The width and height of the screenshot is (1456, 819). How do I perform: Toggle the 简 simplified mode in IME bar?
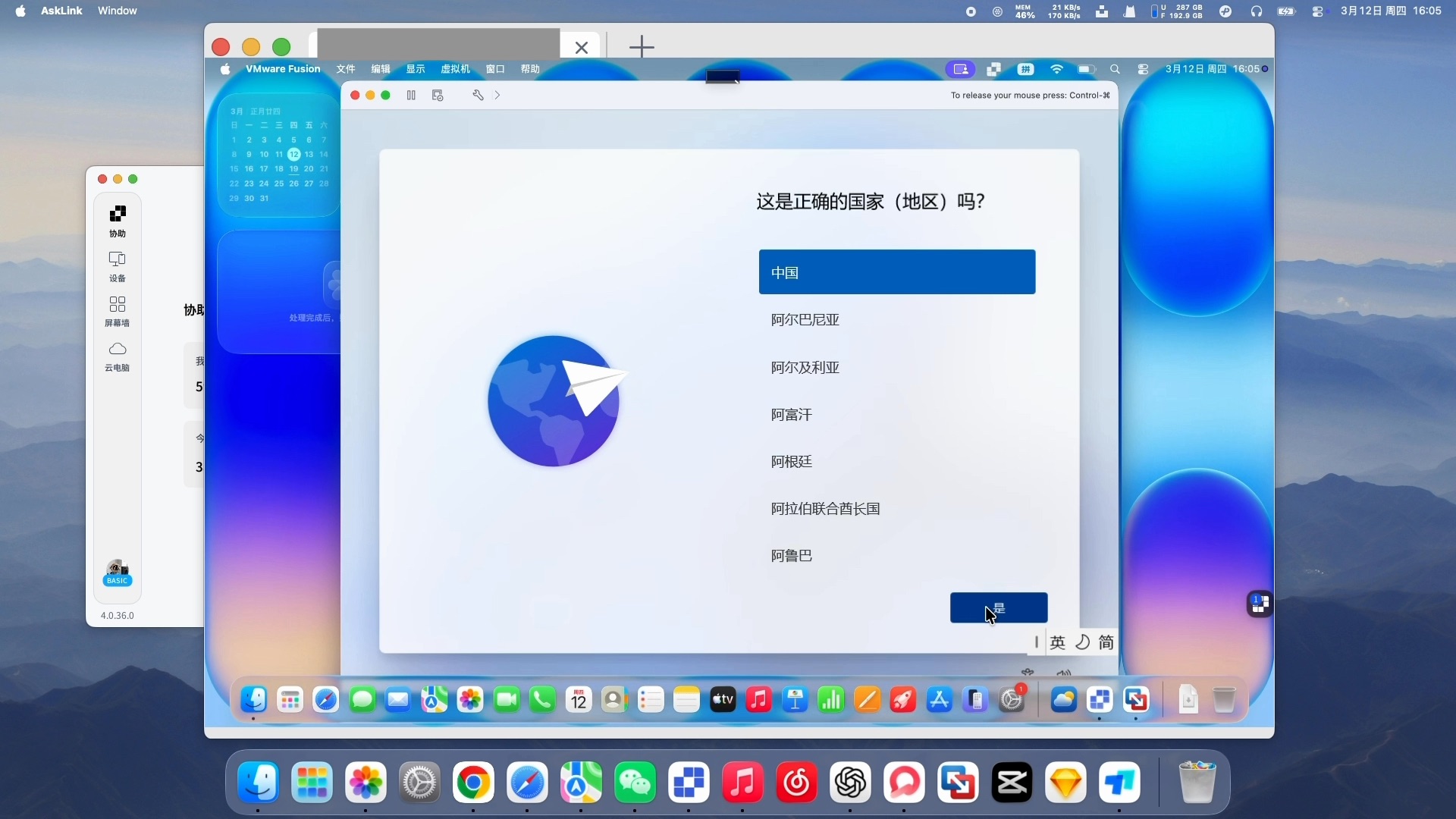pos(1106,642)
